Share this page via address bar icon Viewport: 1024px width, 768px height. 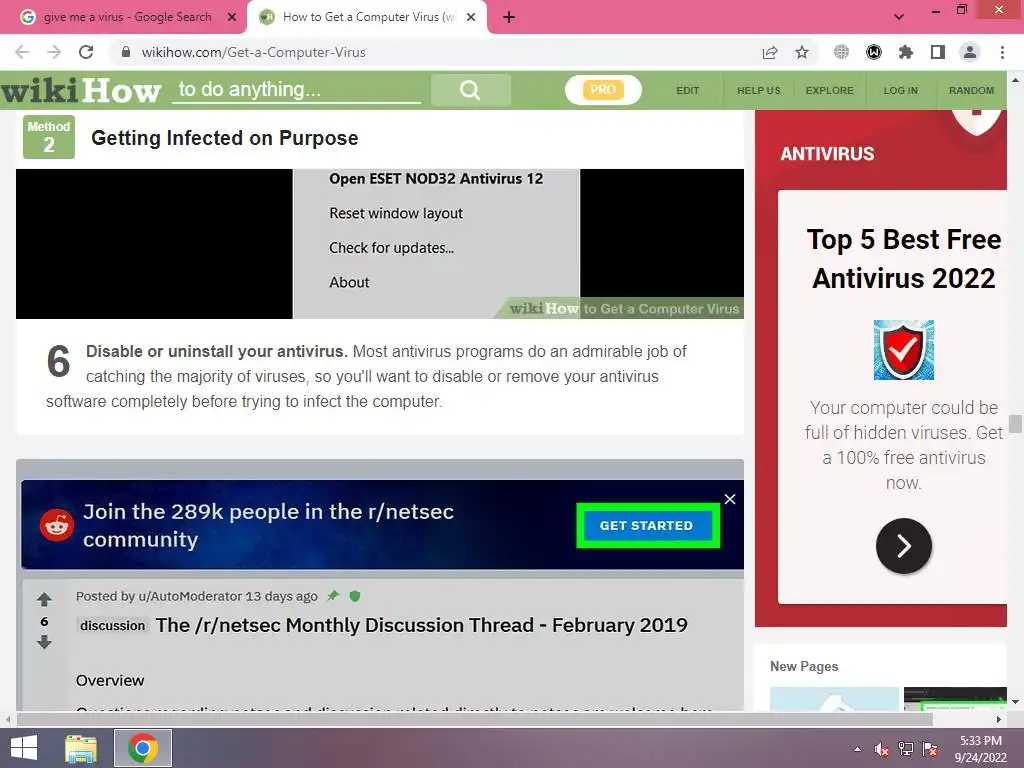(770, 52)
